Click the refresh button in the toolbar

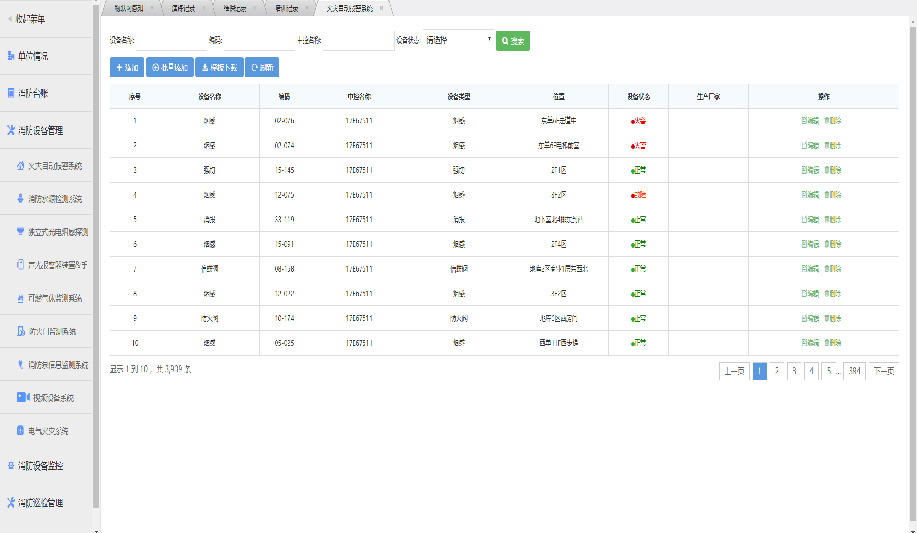262,68
